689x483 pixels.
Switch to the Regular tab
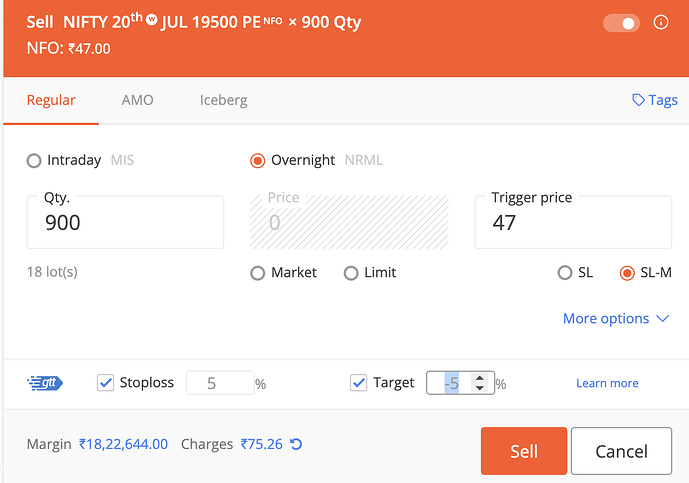tap(51, 100)
